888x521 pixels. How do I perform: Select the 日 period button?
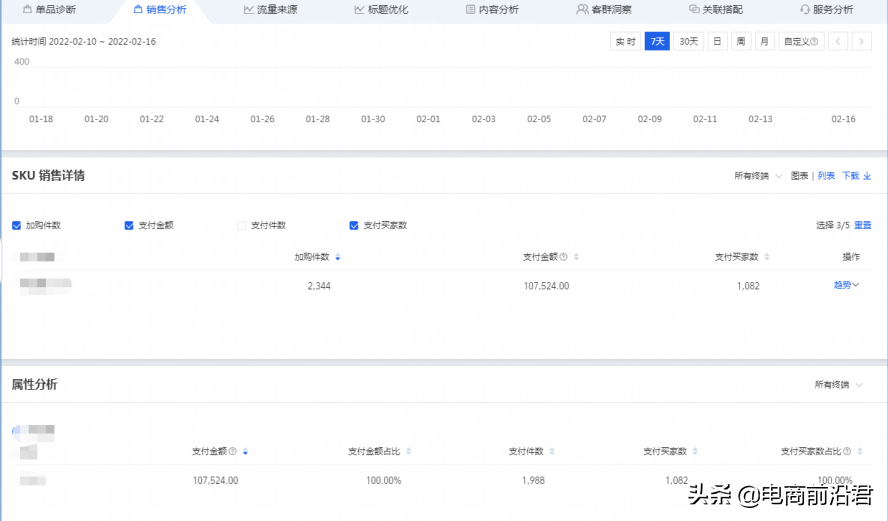pyautogui.click(x=717, y=41)
